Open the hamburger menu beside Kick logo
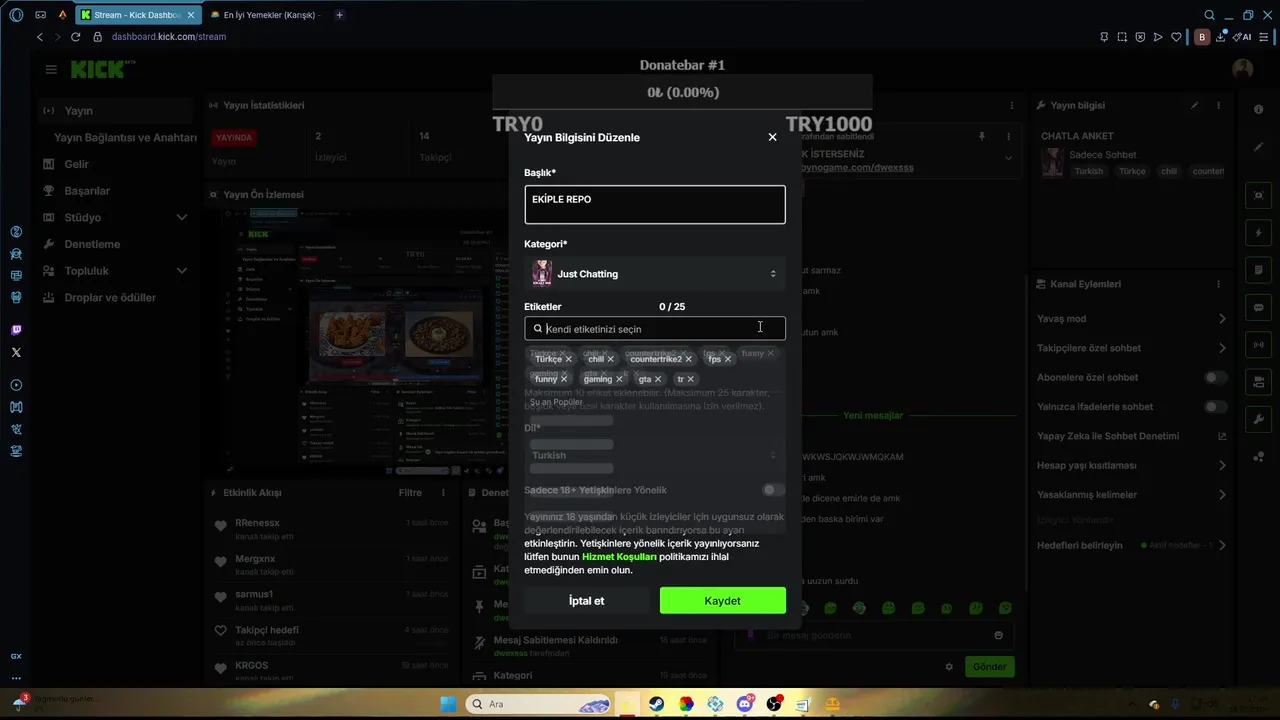 pos(51,69)
